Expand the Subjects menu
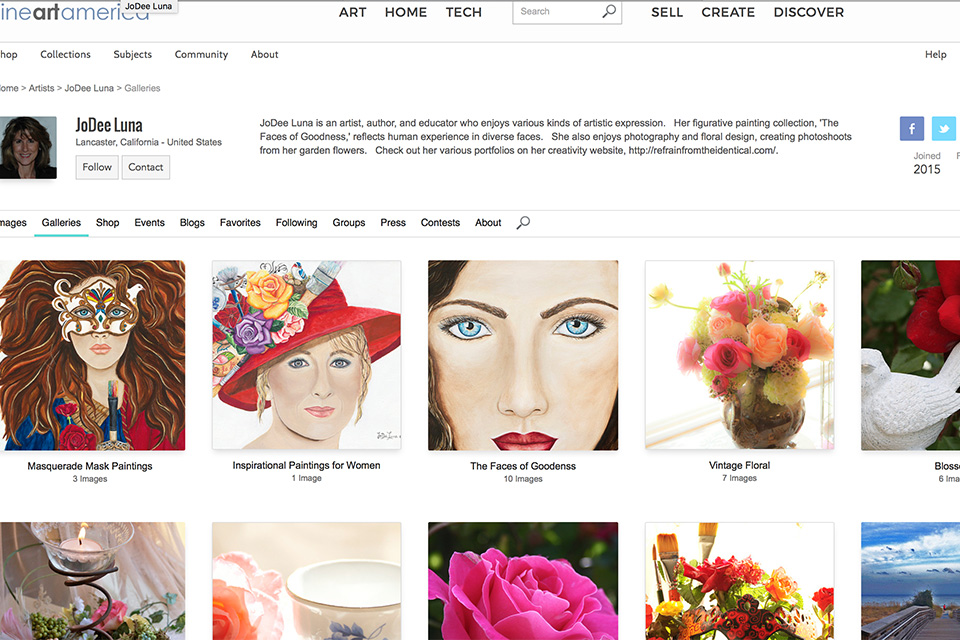The width and height of the screenshot is (960, 640). click(x=132, y=55)
